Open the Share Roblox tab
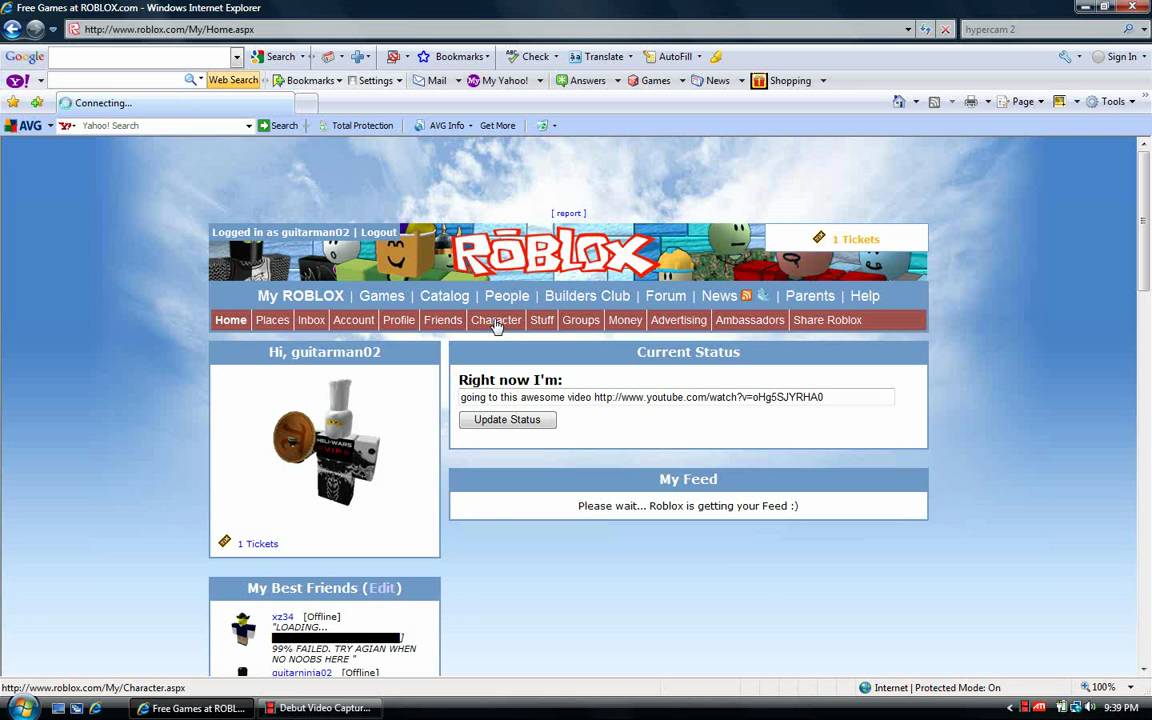Image resolution: width=1152 pixels, height=720 pixels. pos(827,320)
